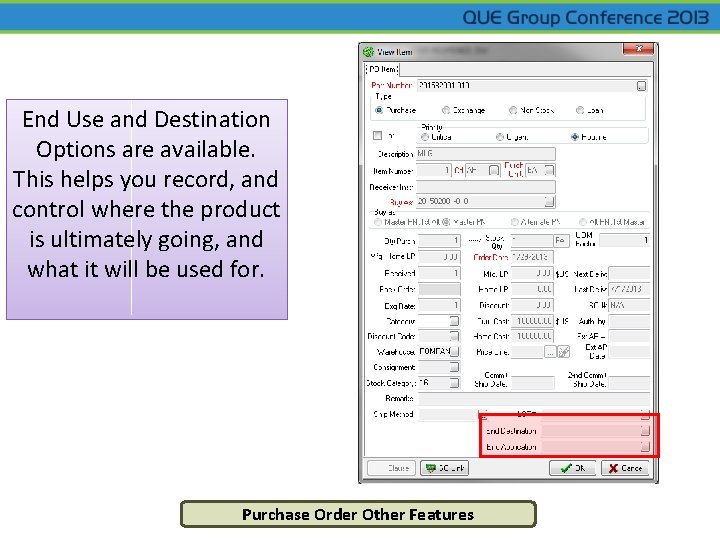Screen dimensions: 720x540
Task: Click the Qty Purch input field
Action: click(x=439, y=241)
